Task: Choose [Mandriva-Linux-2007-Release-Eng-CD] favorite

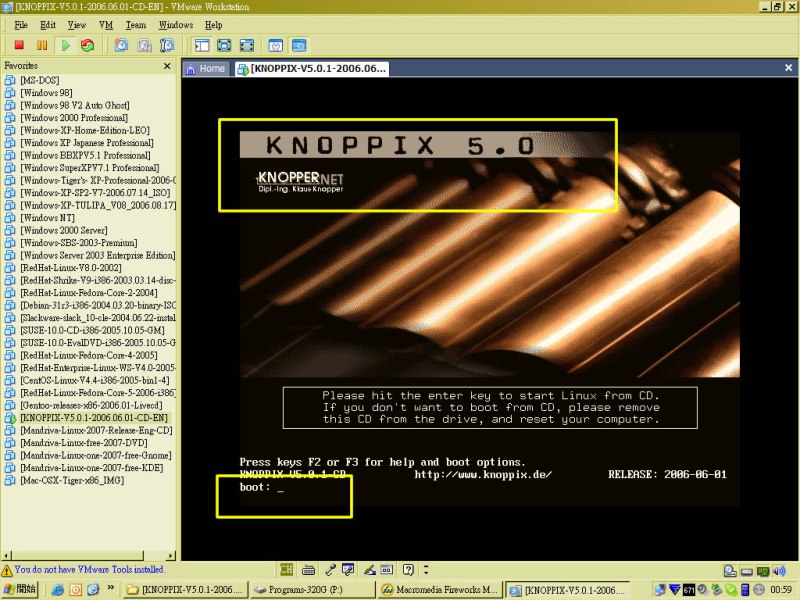Action: tap(96, 430)
